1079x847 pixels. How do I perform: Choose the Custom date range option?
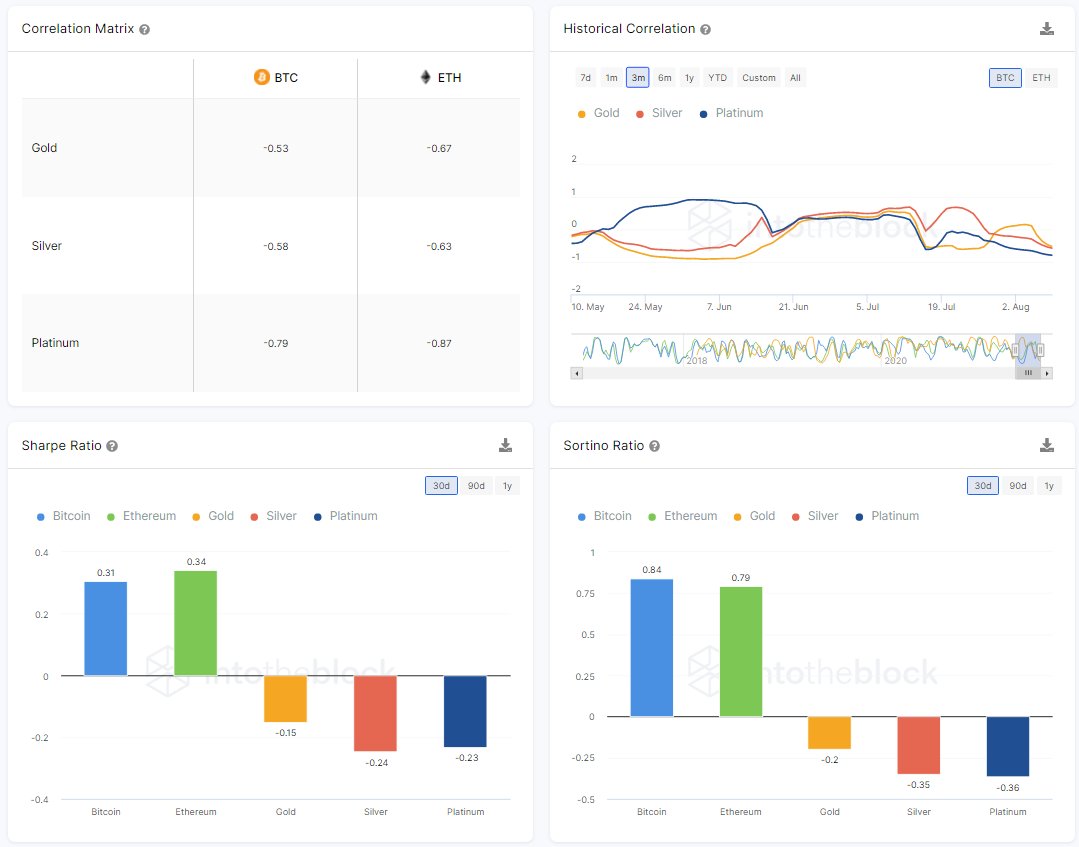point(758,78)
